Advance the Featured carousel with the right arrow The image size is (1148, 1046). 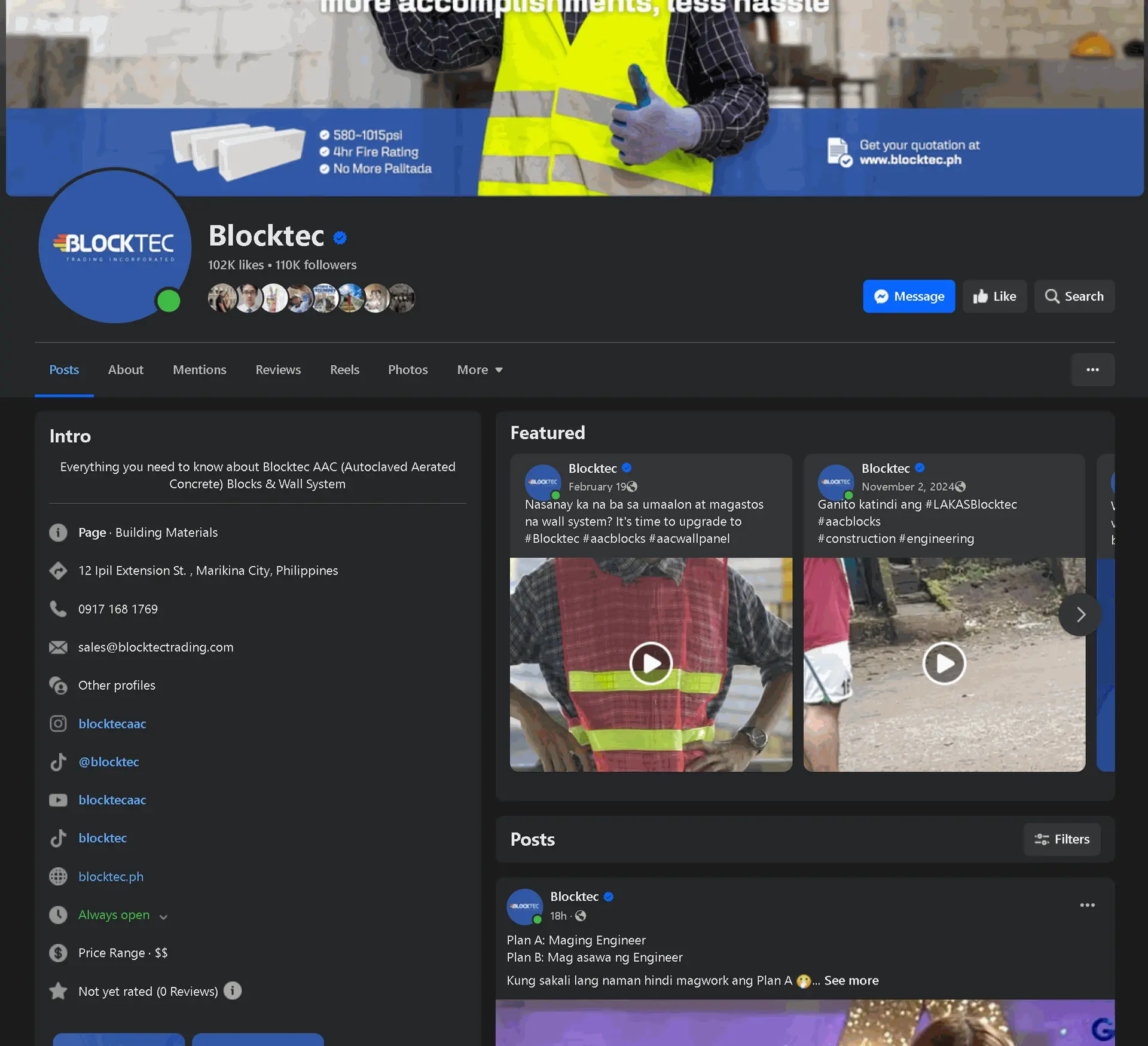point(1080,614)
